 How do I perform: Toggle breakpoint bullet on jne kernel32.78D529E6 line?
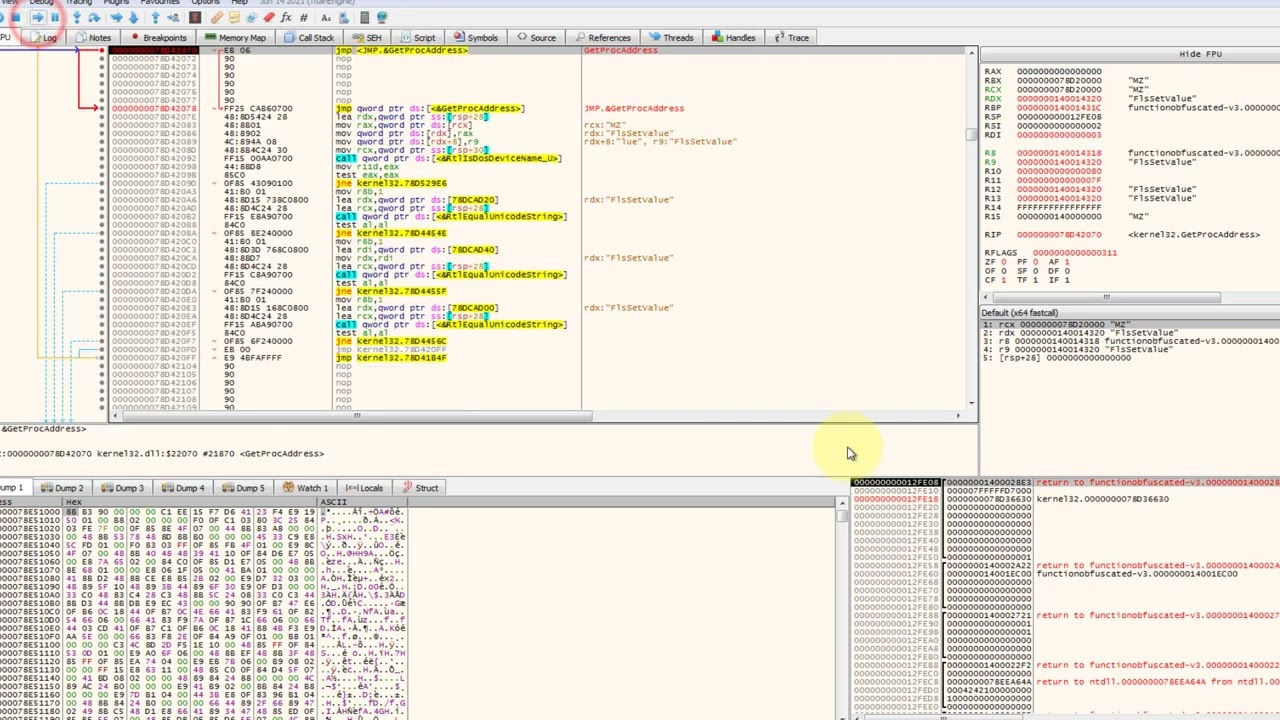pos(101,183)
